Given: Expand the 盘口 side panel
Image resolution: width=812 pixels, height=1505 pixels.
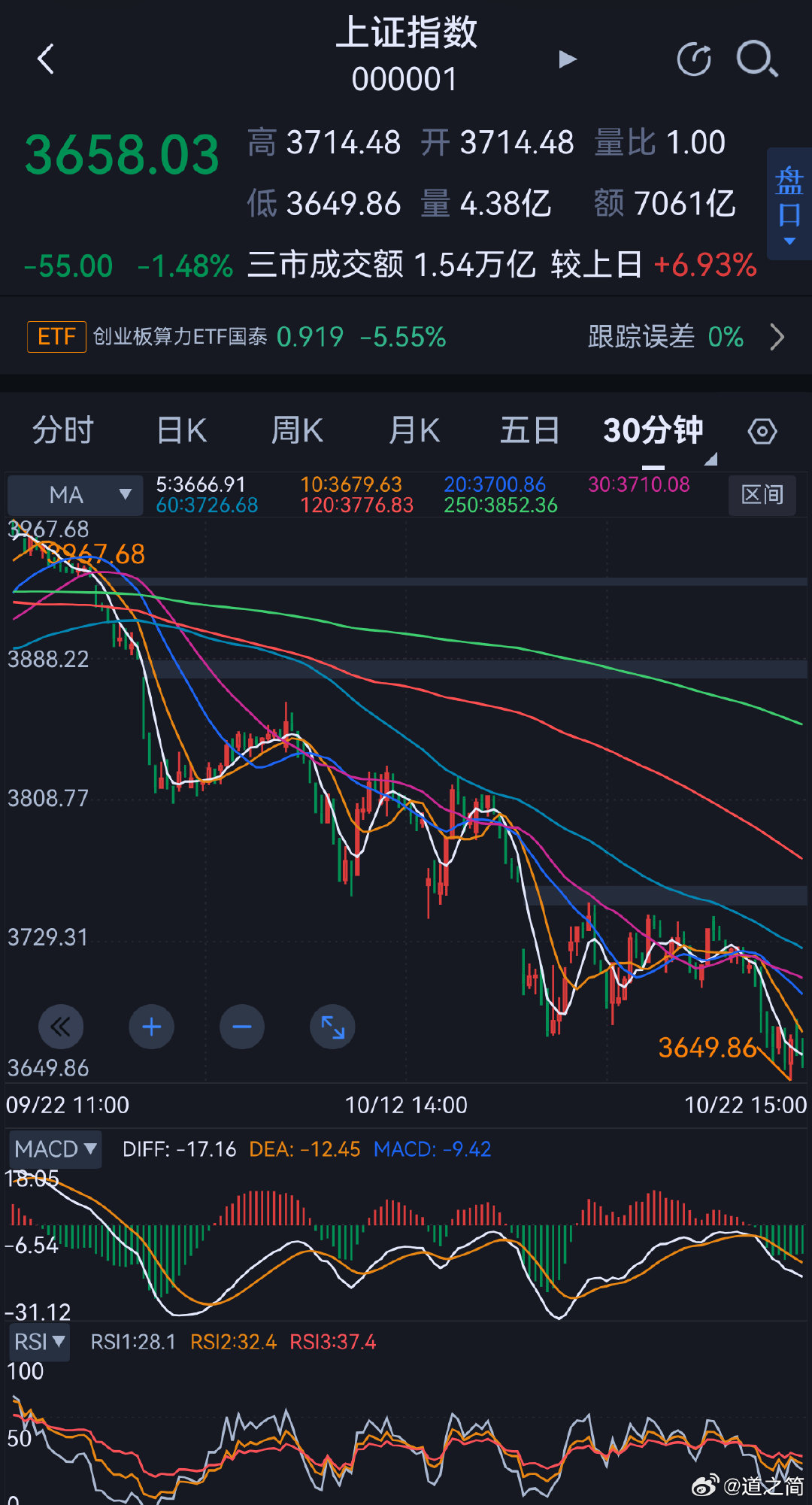Looking at the screenshot, I should (789, 205).
